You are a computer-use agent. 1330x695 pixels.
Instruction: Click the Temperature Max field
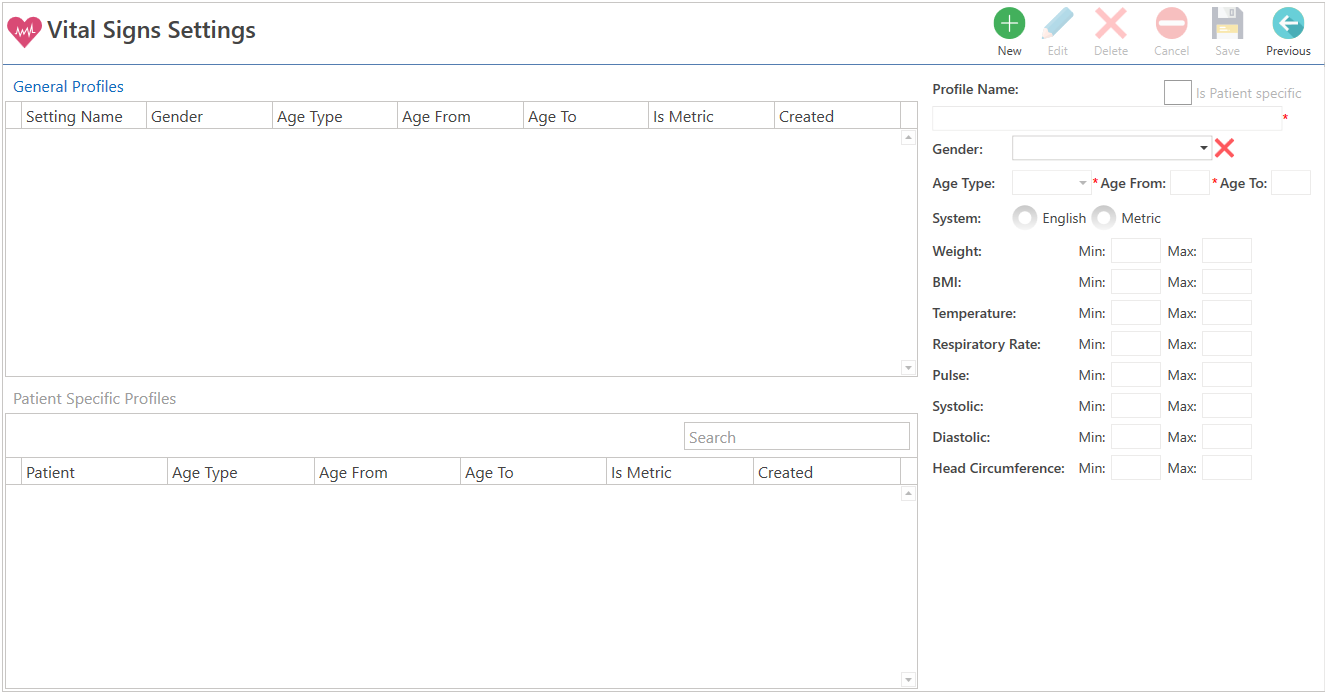point(1227,313)
